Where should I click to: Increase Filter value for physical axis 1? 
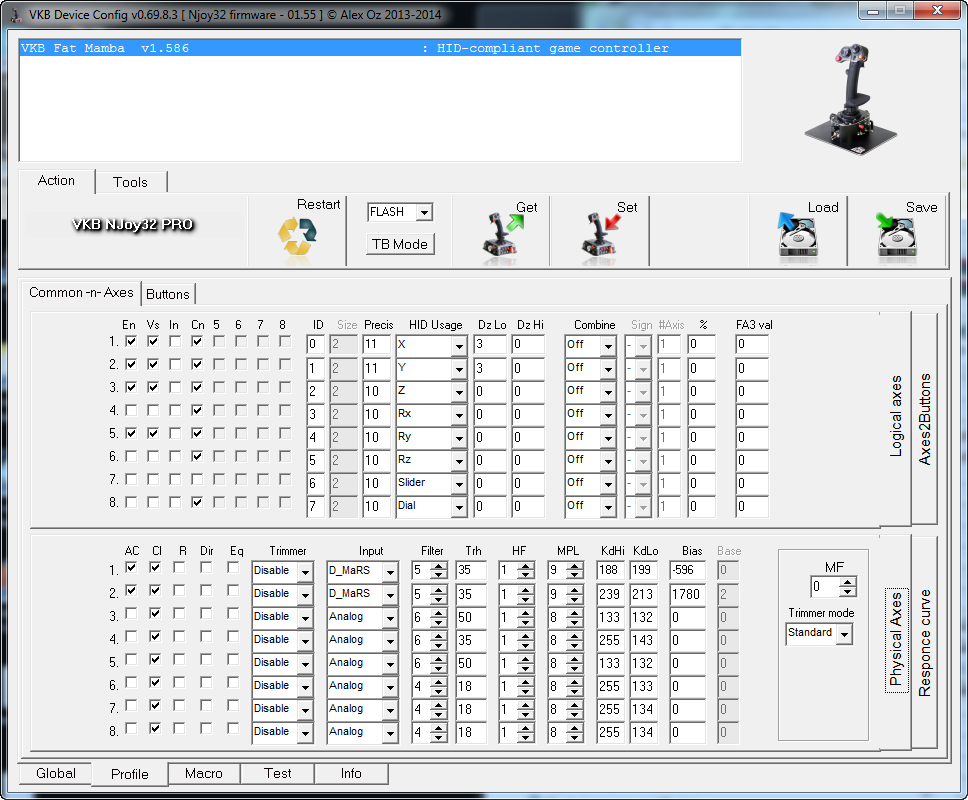point(438,566)
